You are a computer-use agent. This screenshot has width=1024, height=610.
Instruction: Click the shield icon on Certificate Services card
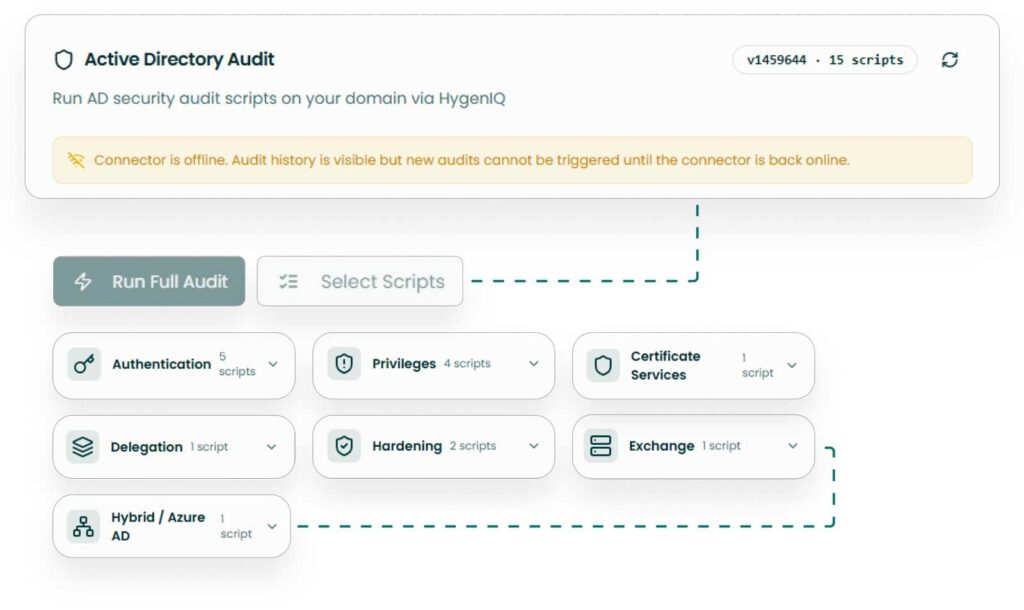click(x=603, y=365)
